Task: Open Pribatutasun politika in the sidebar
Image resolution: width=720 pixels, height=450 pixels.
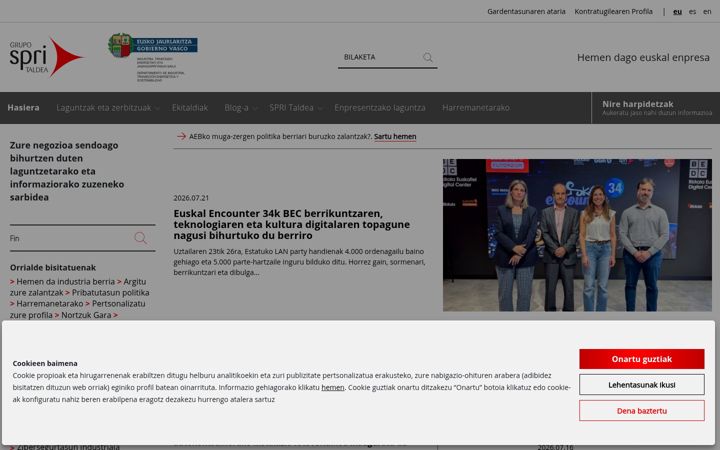Action: (x=111, y=292)
